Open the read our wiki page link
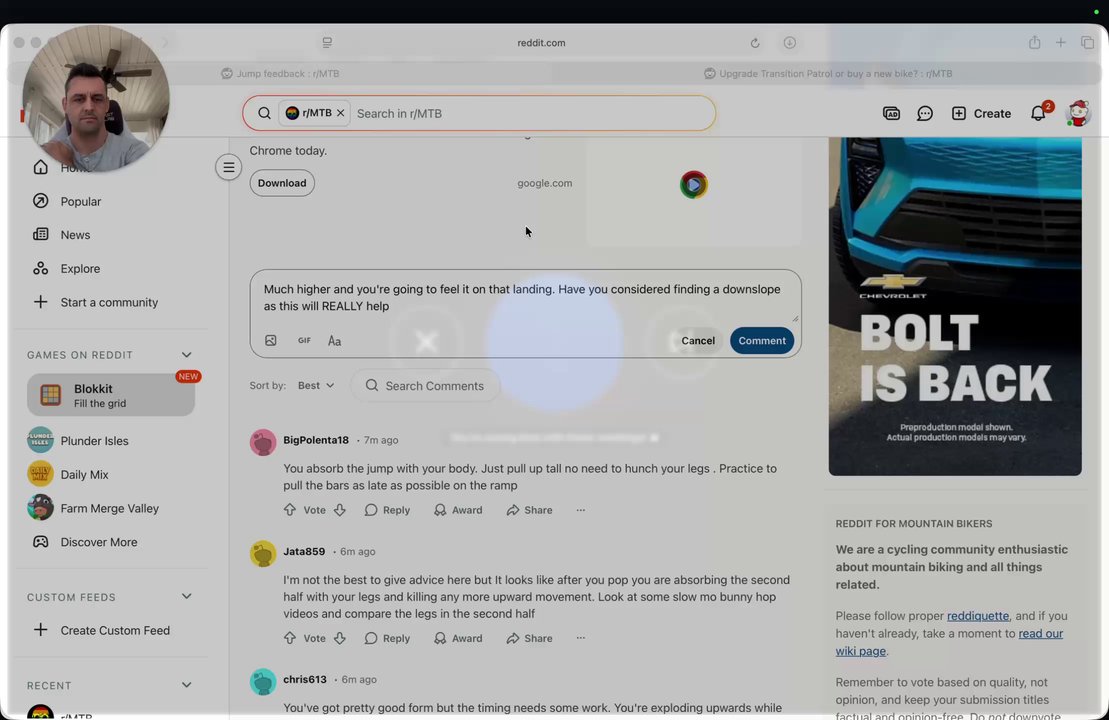 point(949,642)
